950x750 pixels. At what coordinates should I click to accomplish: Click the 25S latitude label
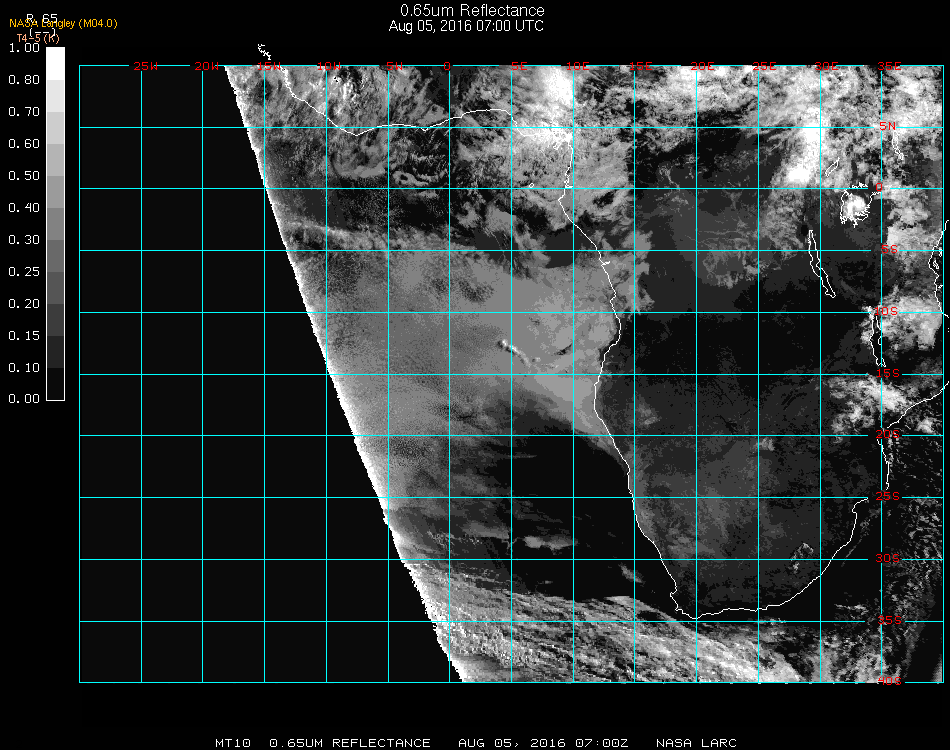(888, 496)
